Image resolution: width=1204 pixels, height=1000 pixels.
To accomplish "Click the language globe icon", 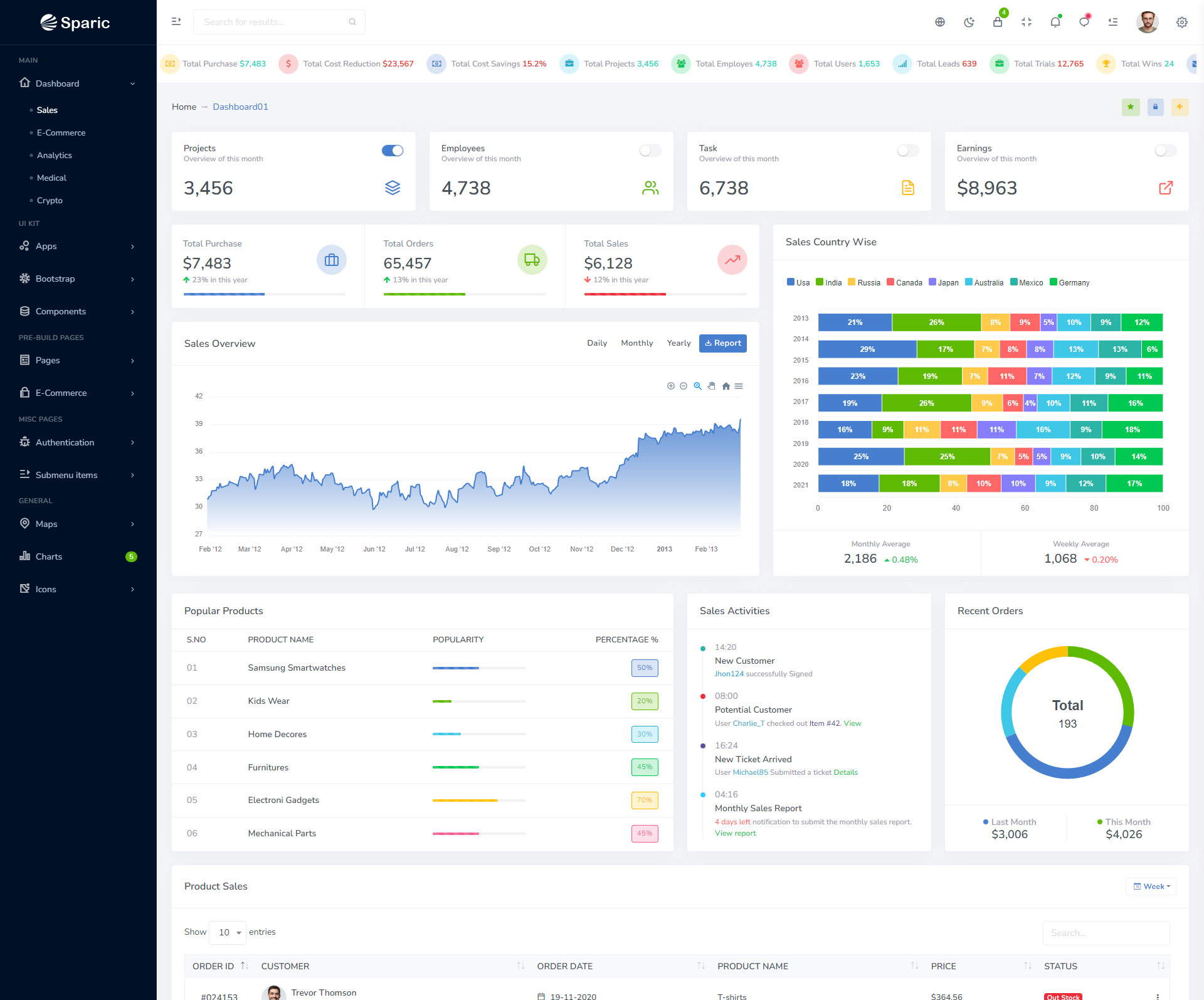I will click(940, 23).
